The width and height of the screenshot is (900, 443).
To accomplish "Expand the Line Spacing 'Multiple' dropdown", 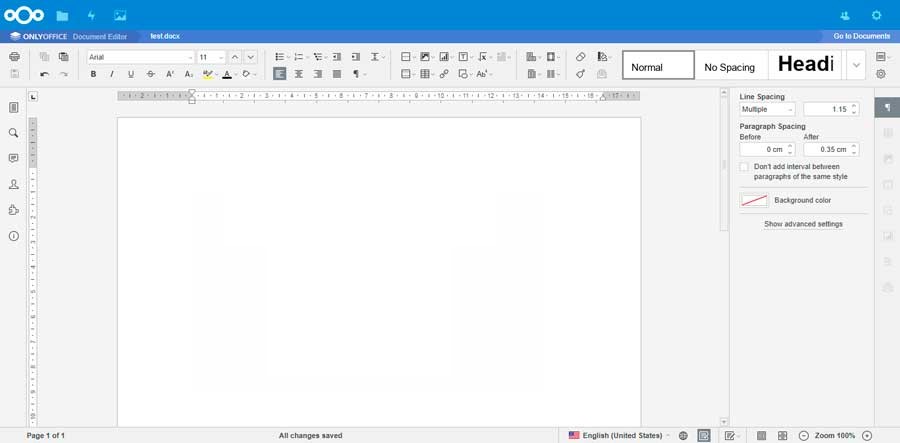I will click(x=790, y=109).
